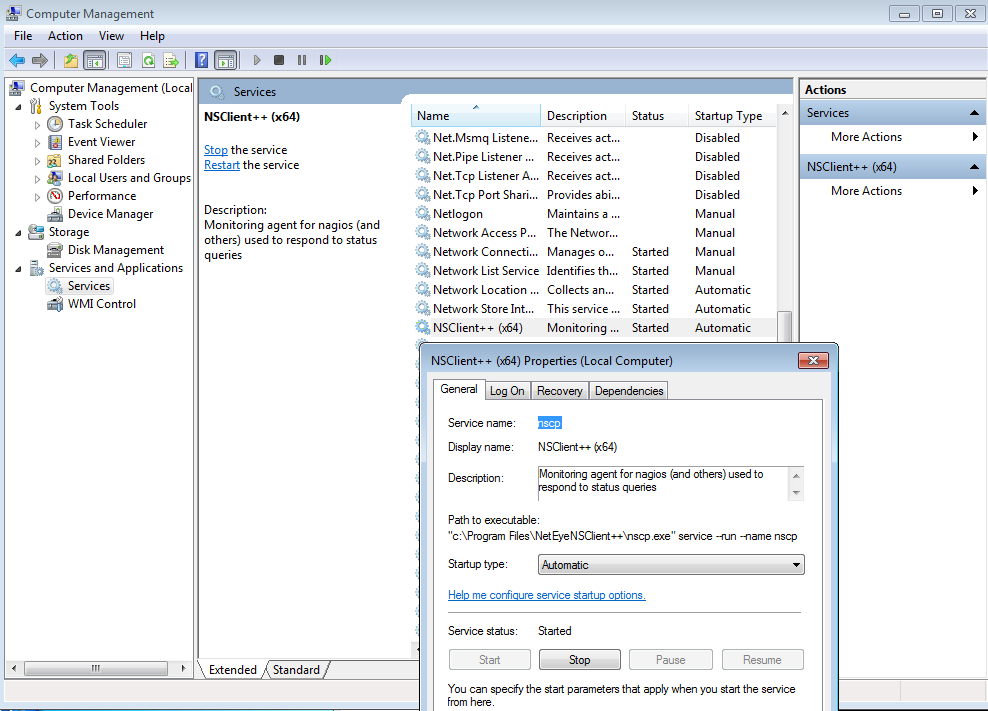Click the Netlogon service gear icon
This screenshot has height=711, width=988.
point(422,214)
